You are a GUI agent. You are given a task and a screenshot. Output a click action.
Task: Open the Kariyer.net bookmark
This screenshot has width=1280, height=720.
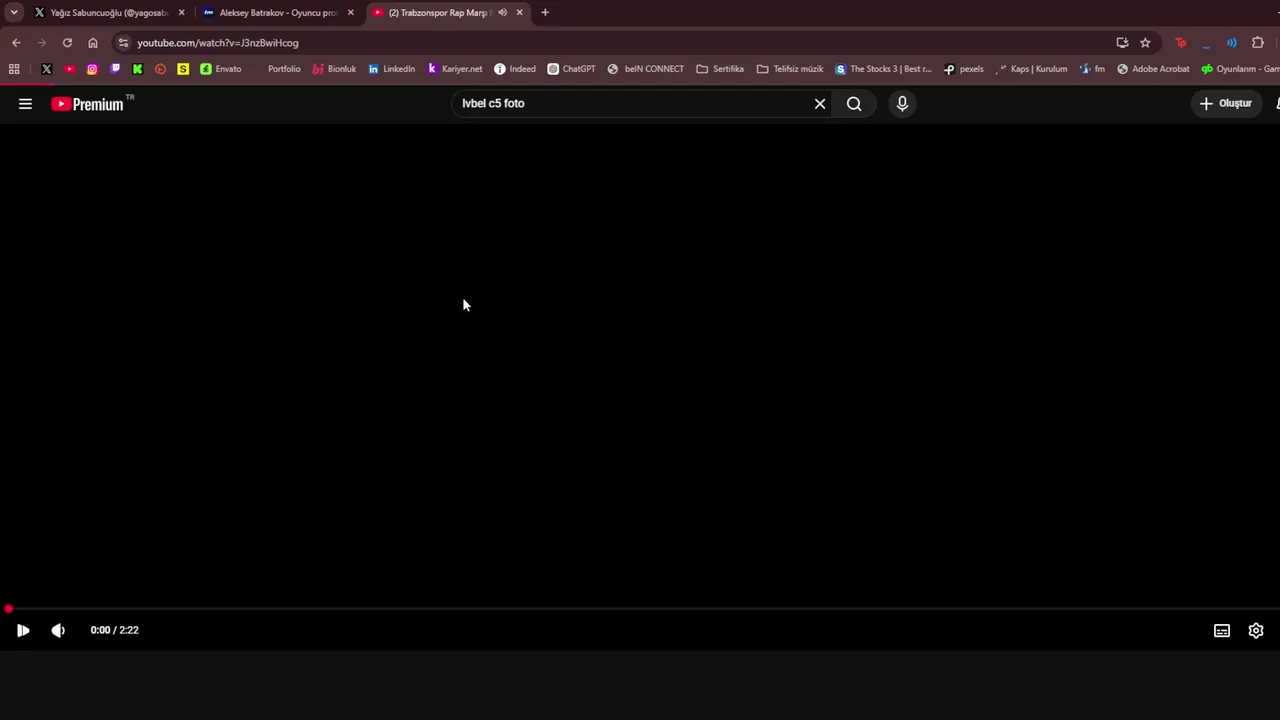(455, 69)
